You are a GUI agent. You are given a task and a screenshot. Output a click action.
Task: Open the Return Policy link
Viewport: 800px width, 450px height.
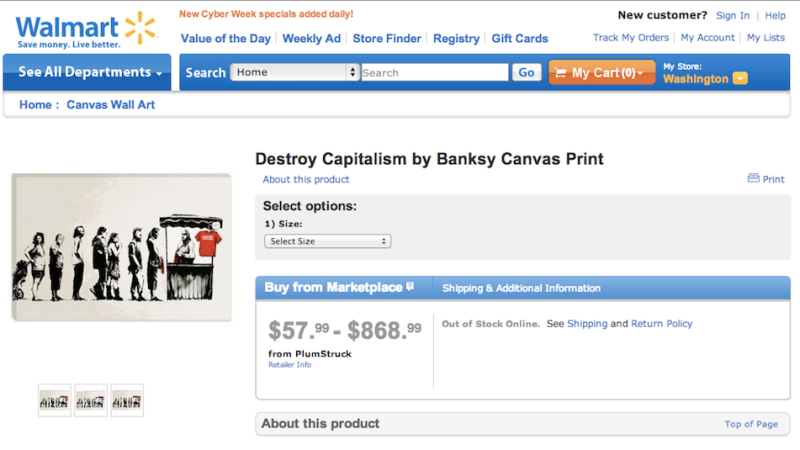661,324
